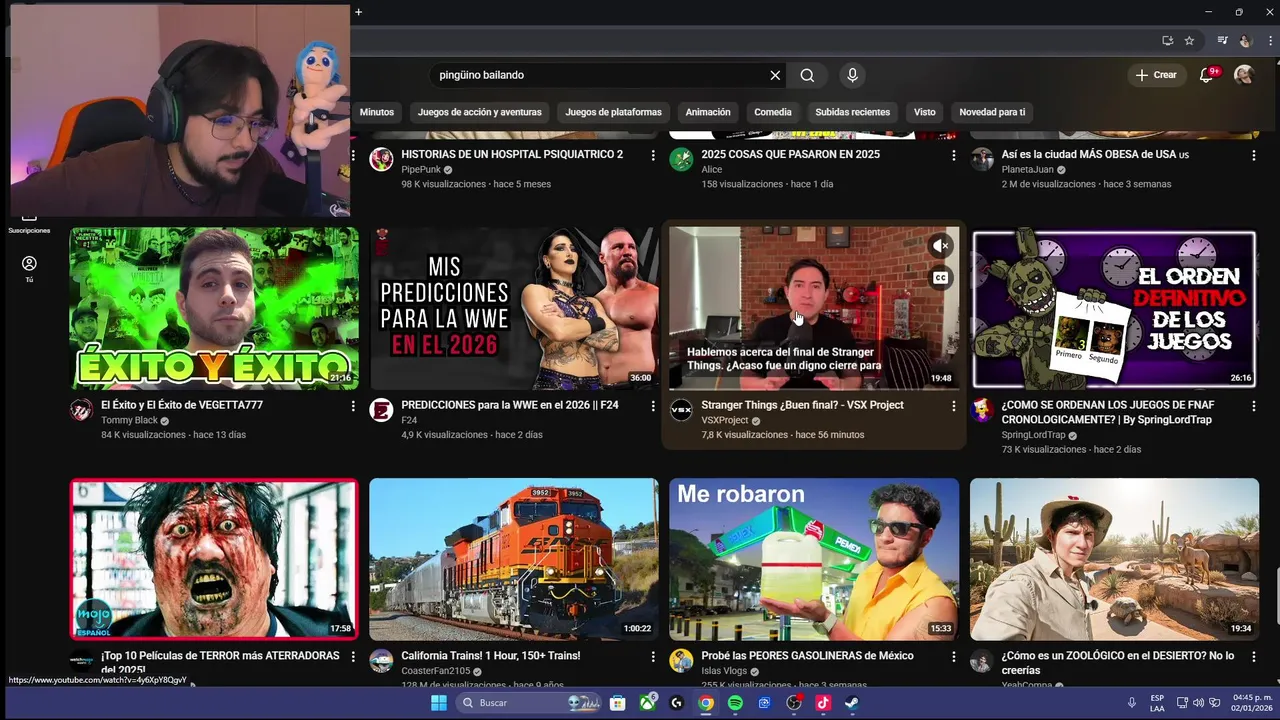1280x720 pixels.
Task: Open the notifications bell
Action: pyautogui.click(x=1206, y=75)
